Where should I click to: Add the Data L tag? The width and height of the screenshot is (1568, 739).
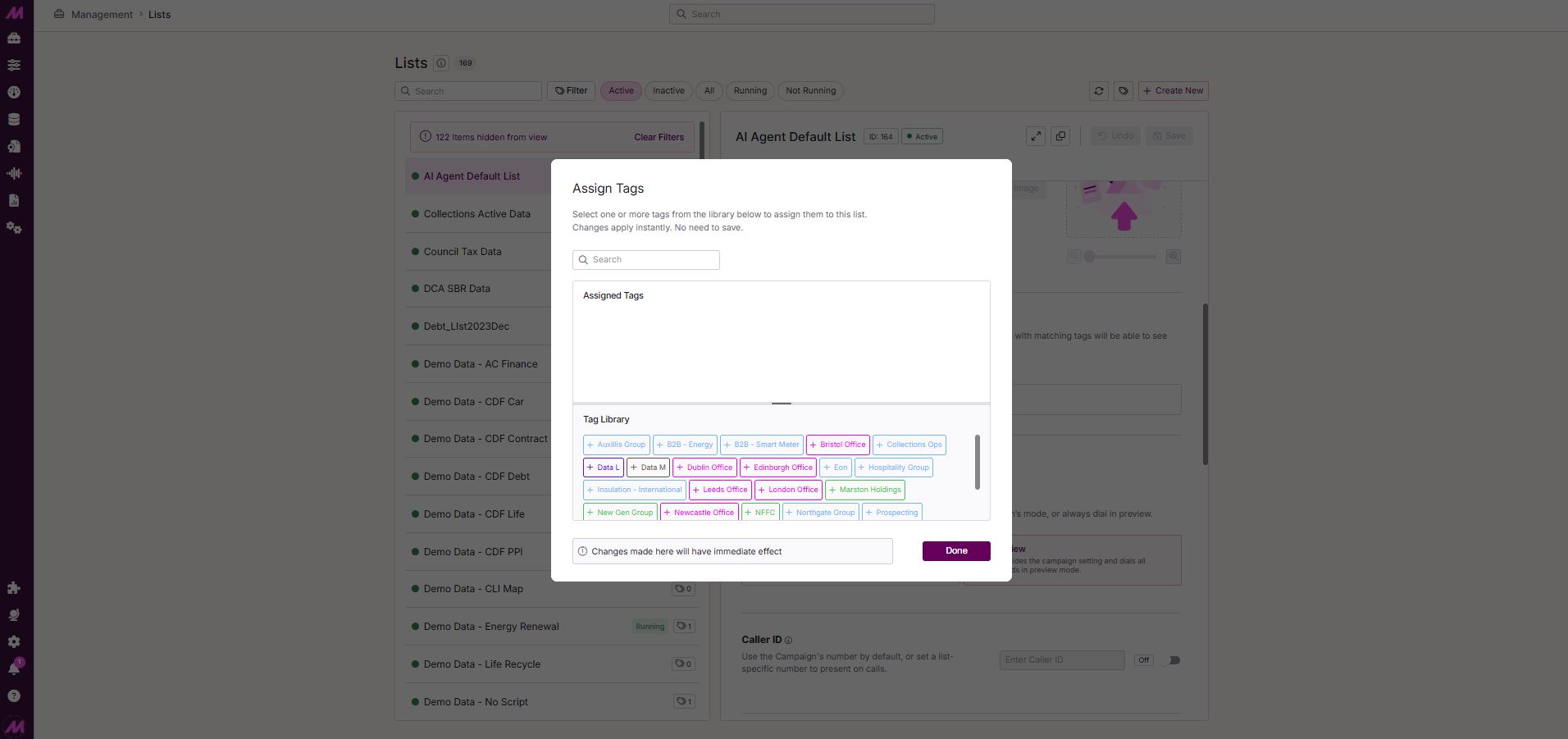click(604, 468)
